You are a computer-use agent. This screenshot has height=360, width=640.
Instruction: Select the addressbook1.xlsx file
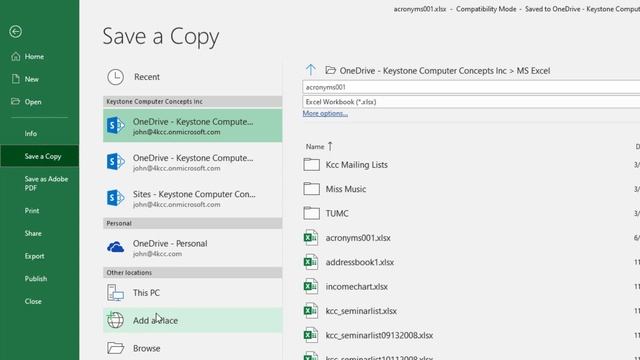360,262
